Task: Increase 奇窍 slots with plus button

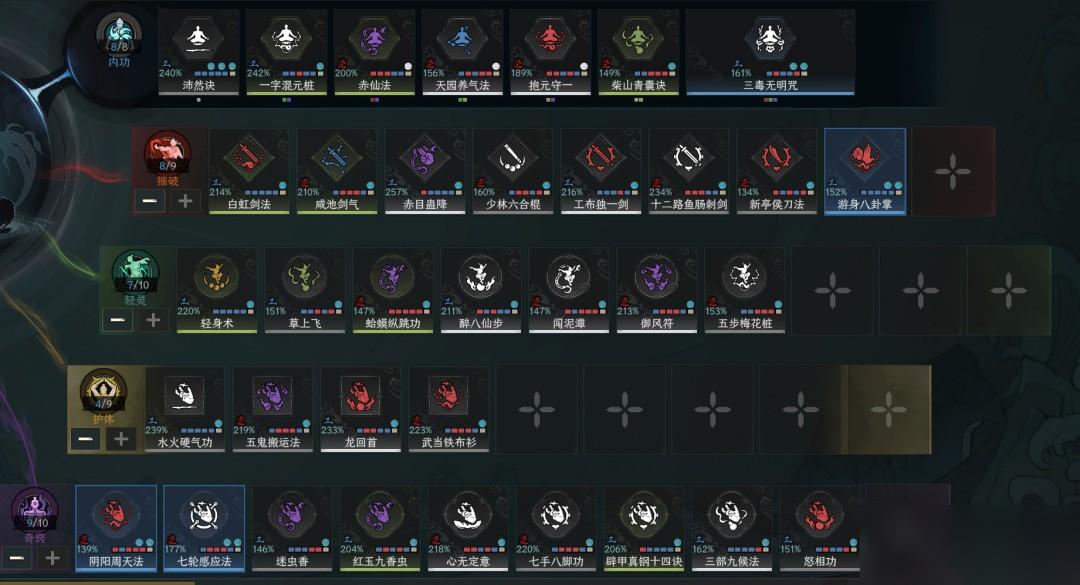Action: coord(52,558)
